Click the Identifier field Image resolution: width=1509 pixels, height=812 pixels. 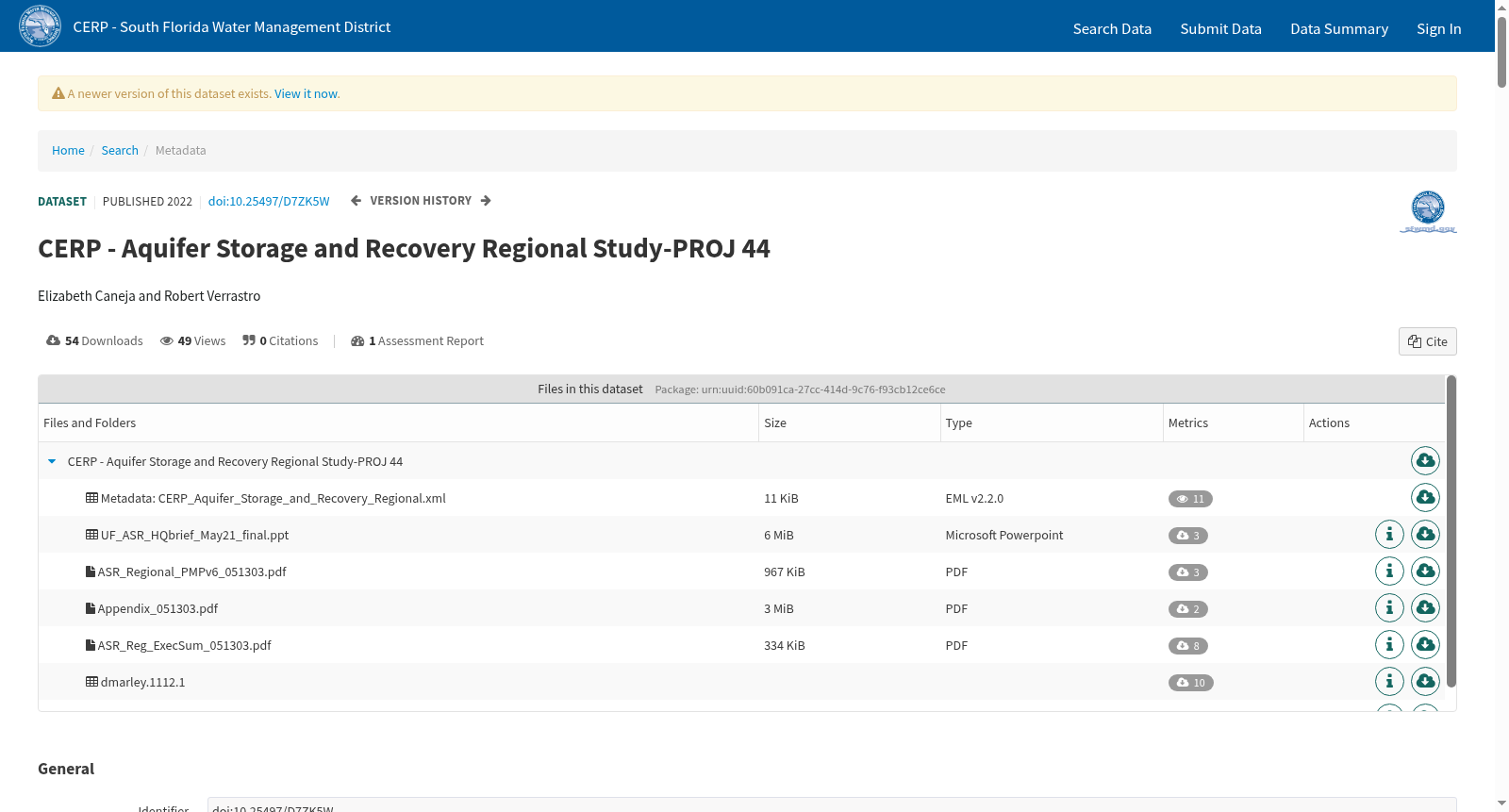pyautogui.click(x=832, y=804)
